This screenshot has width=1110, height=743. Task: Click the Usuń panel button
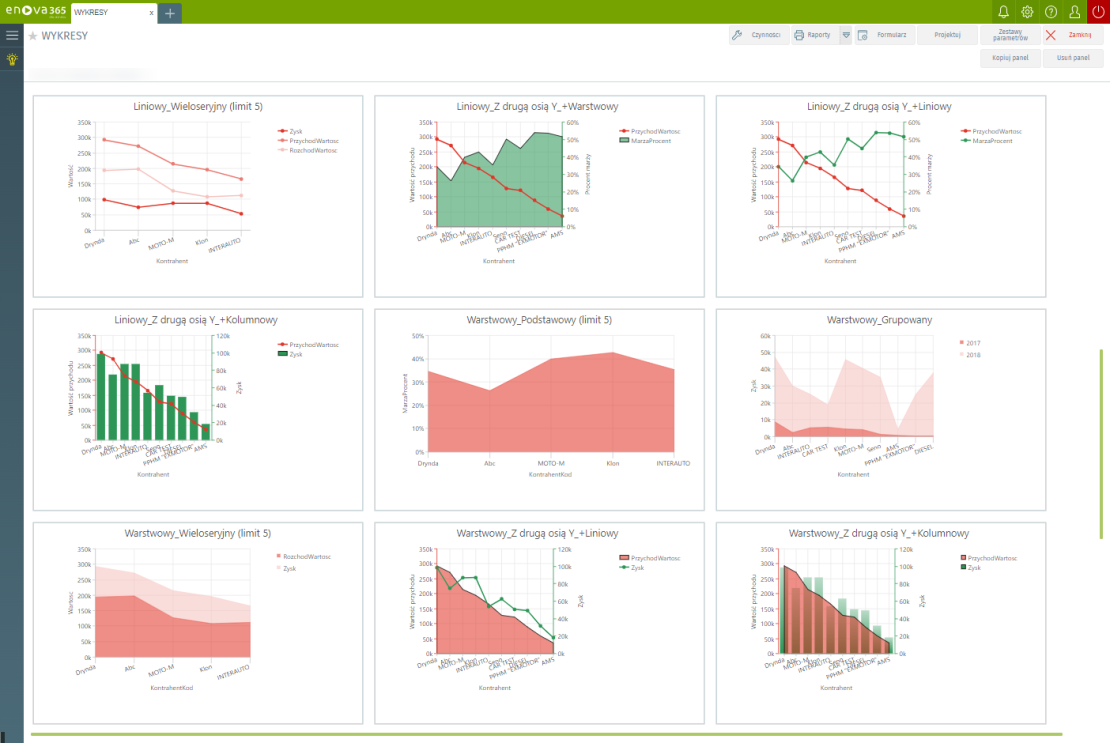pos(1073,58)
